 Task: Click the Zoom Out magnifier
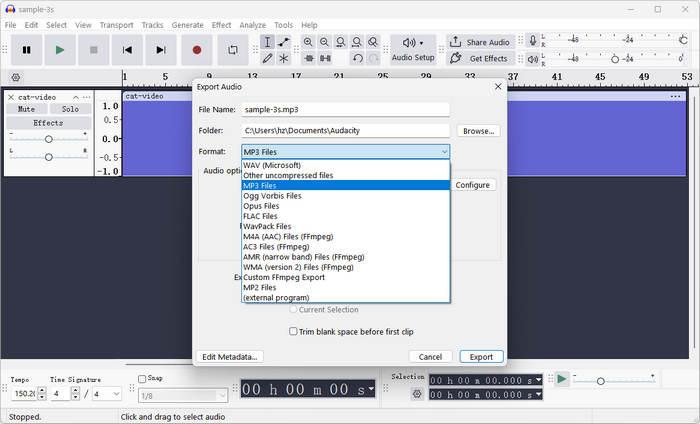point(324,42)
